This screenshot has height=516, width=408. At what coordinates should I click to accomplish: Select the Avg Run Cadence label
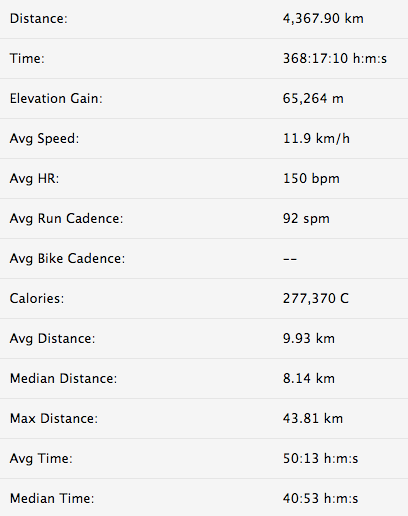click(x=66, y=219)
